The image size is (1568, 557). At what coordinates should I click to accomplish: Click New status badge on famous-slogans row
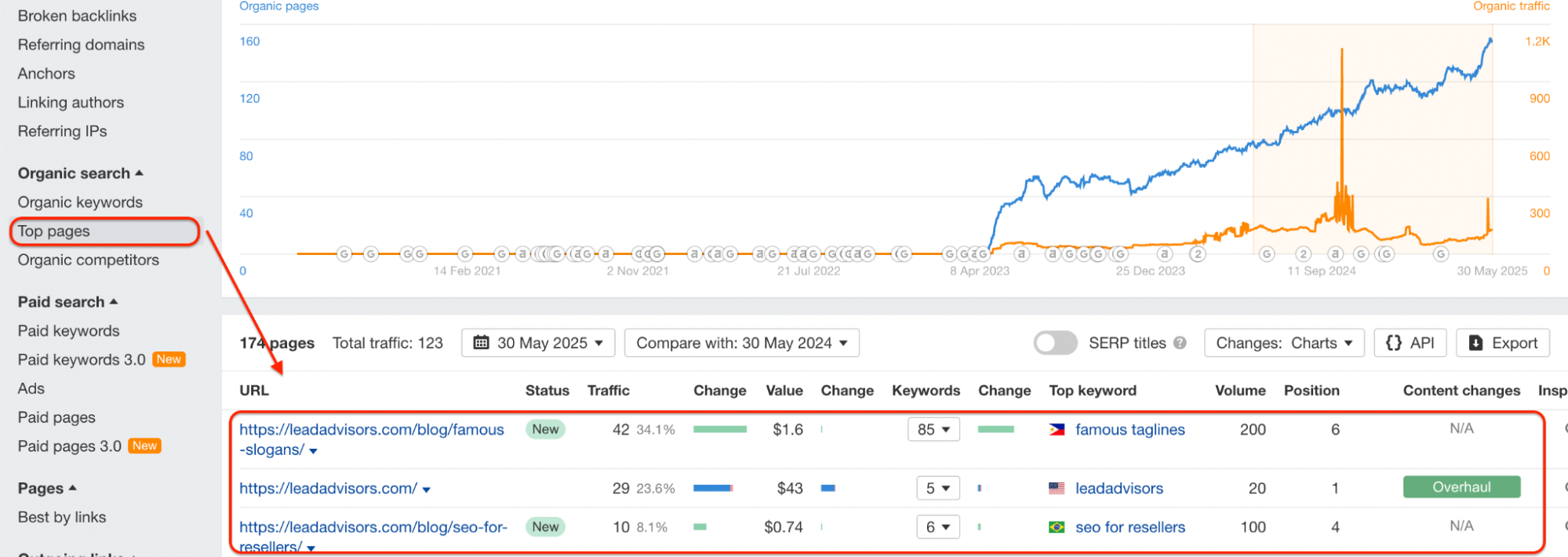[x=545, y=429]
